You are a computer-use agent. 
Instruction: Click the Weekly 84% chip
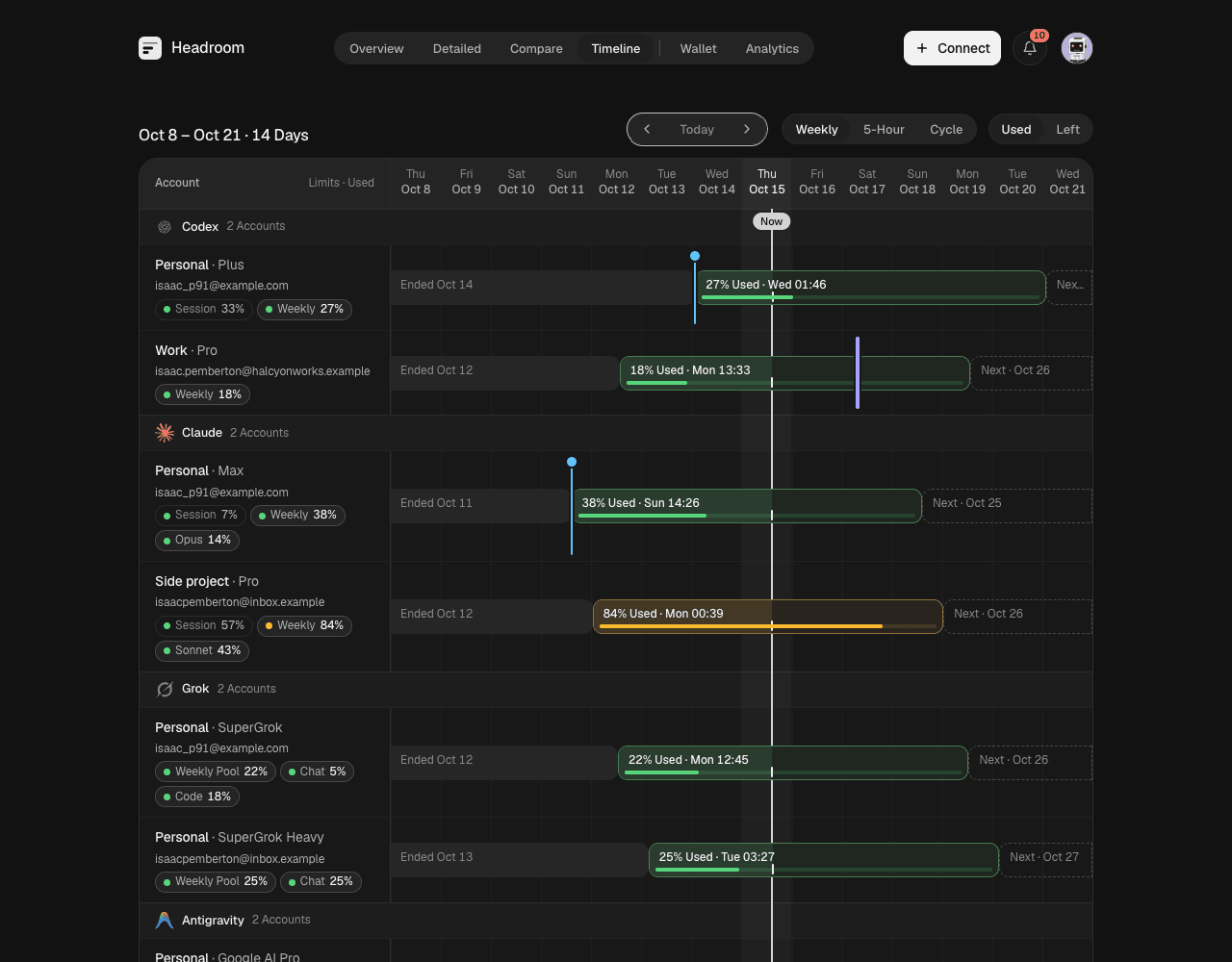pyautogui.click(x=305, y=625)
